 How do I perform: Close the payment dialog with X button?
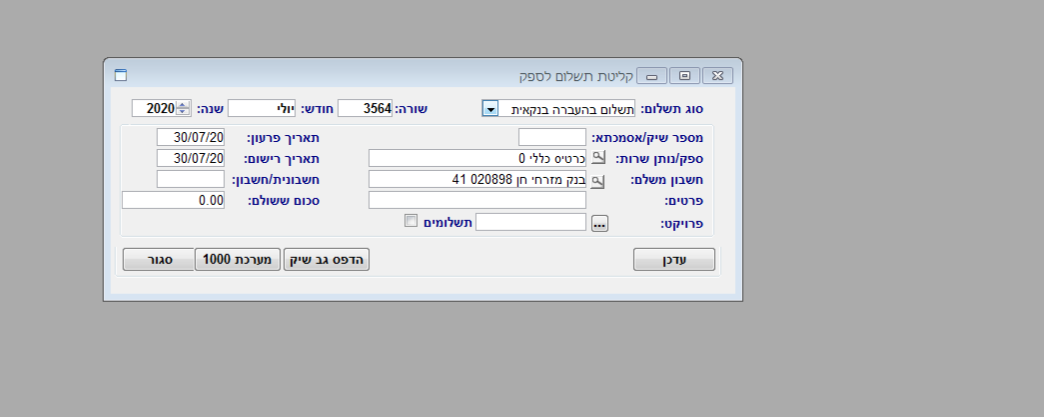pyautogui.click(x=717, y=75)
